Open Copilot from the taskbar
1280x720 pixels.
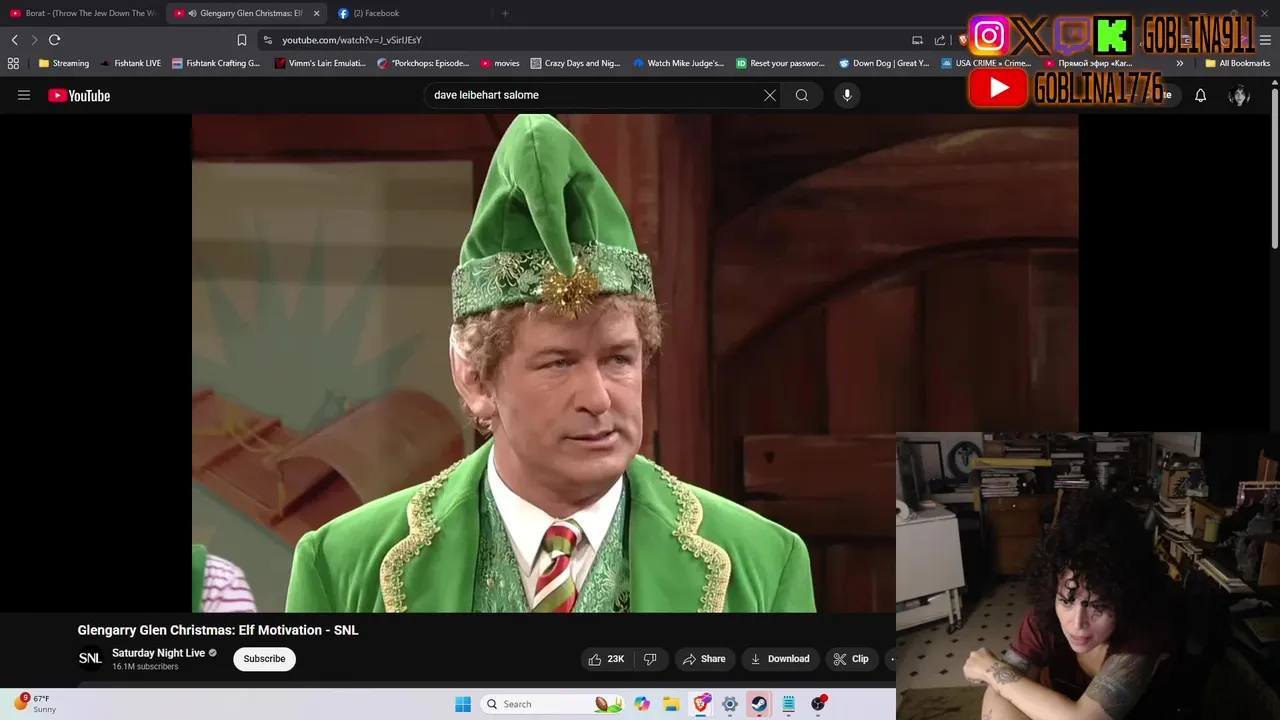642,704
